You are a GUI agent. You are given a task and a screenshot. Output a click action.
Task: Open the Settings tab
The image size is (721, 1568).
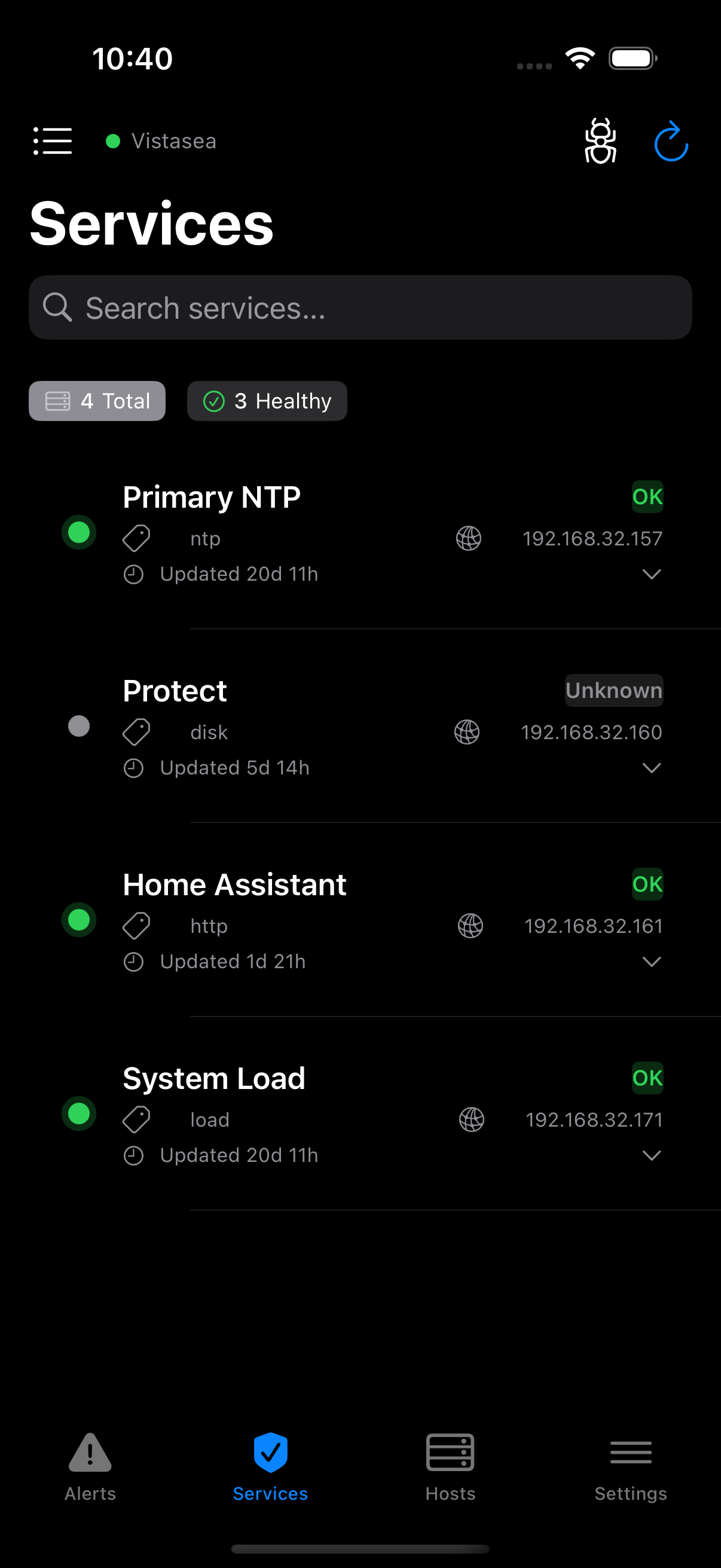click(630, 1467)
